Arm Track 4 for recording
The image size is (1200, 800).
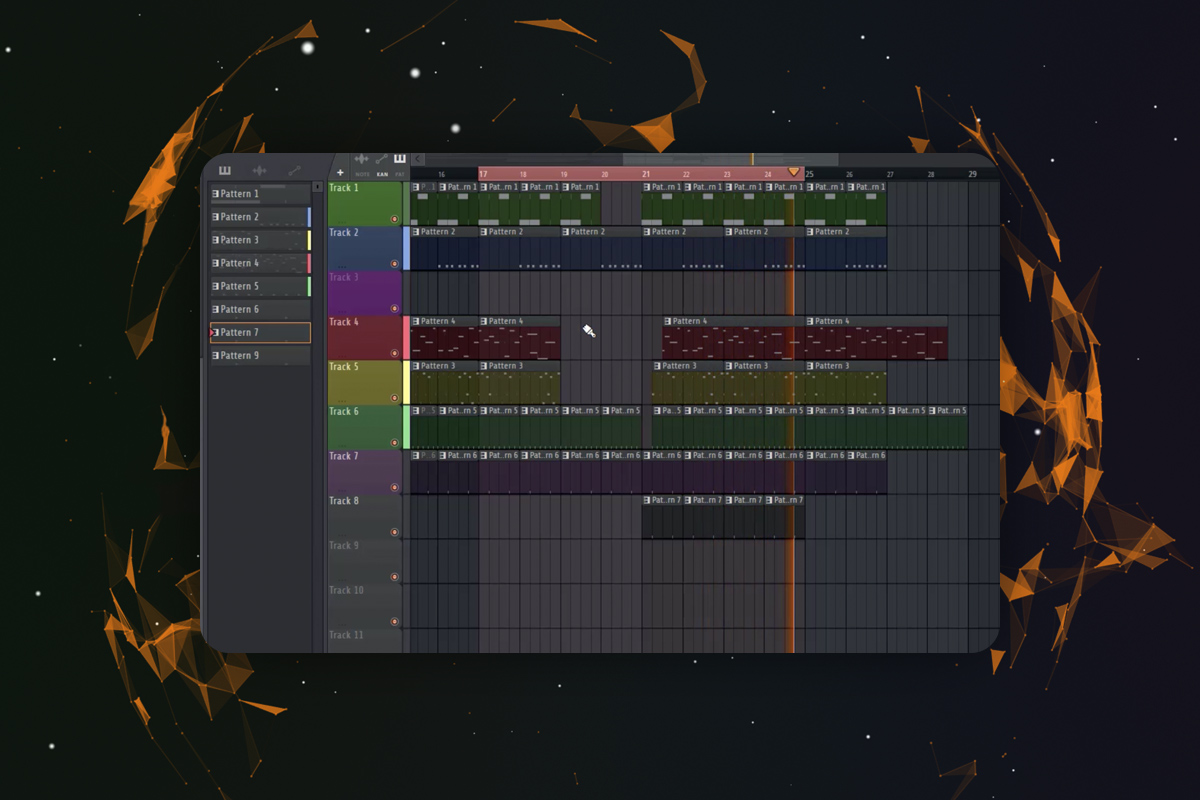tap(396, 352)
